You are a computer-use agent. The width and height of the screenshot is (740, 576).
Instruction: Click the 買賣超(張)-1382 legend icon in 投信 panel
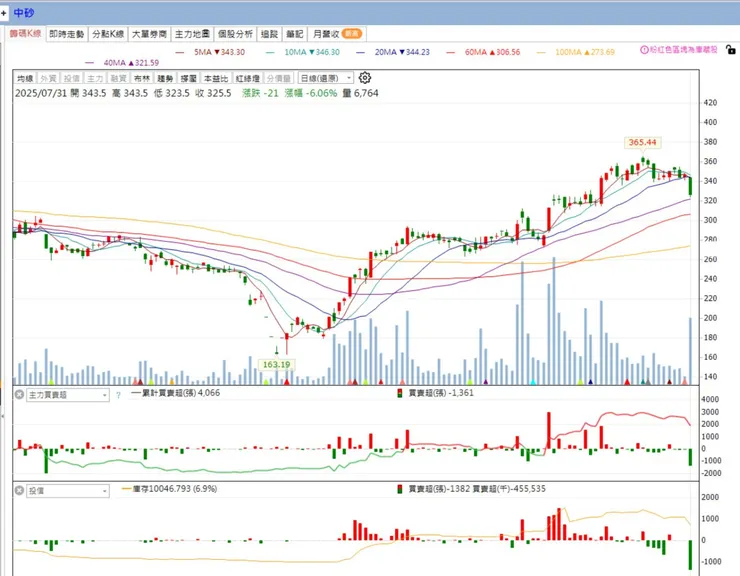coord(399,489)
